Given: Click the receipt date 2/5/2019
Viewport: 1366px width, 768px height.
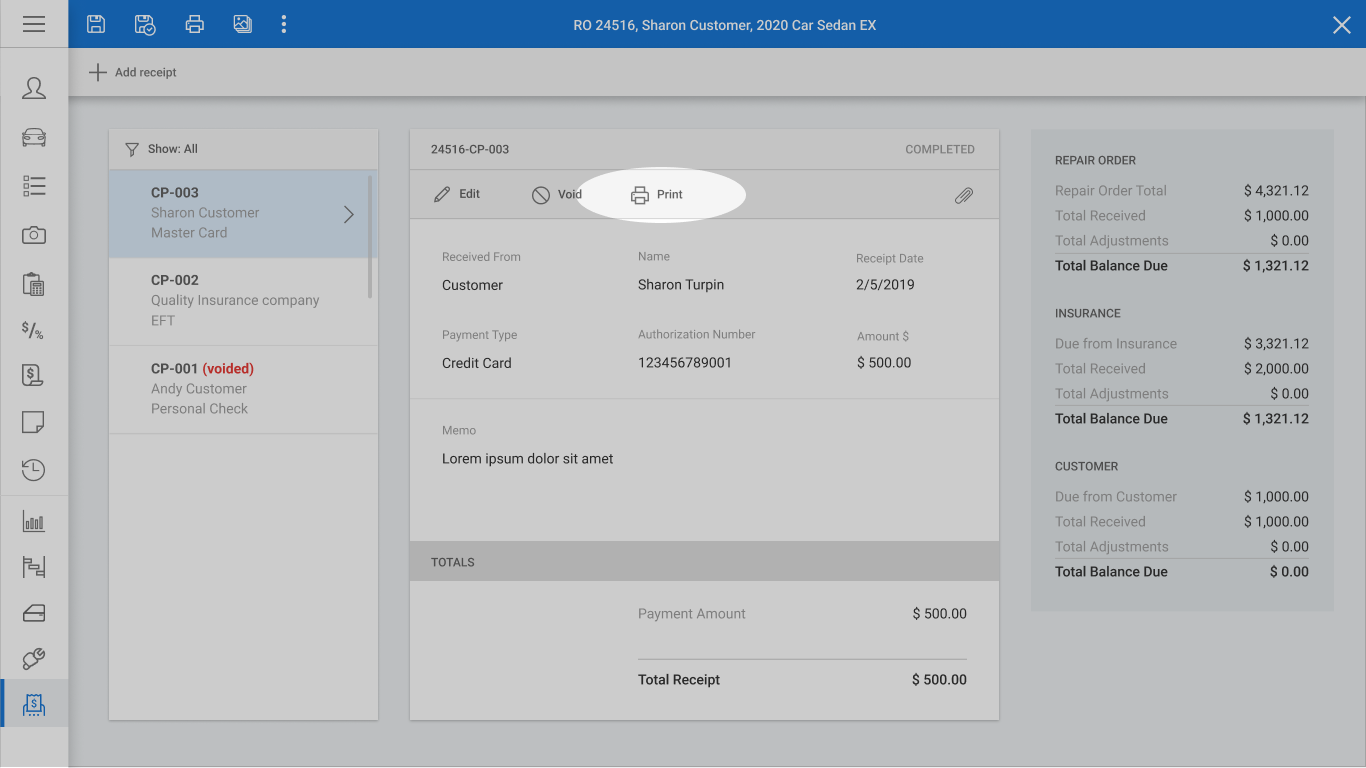Looking at the screenshot, I should [885, 285].
